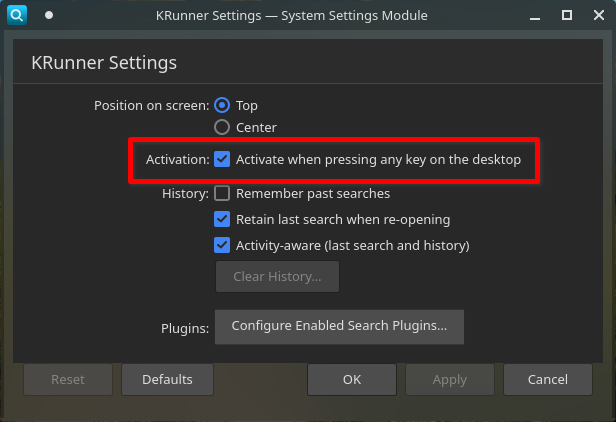616x422 pixels.
Task: Select the Top position radio button
Action: coord(222,105)
